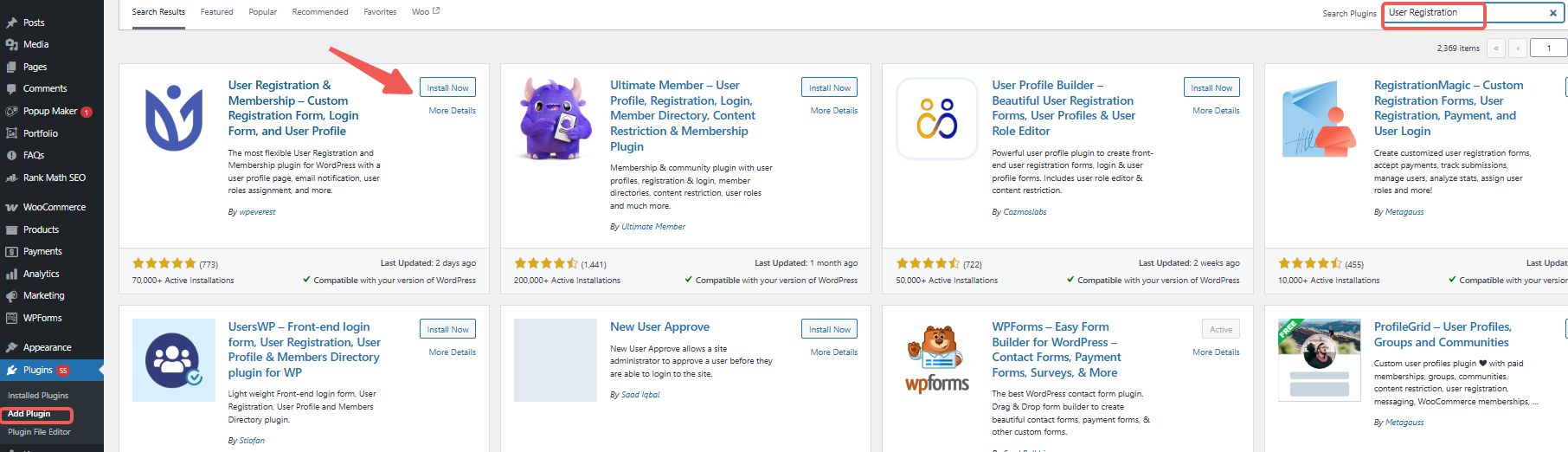Open the Installed Plugins submenu item
The image size is (1568, 452).
(38, 396)
